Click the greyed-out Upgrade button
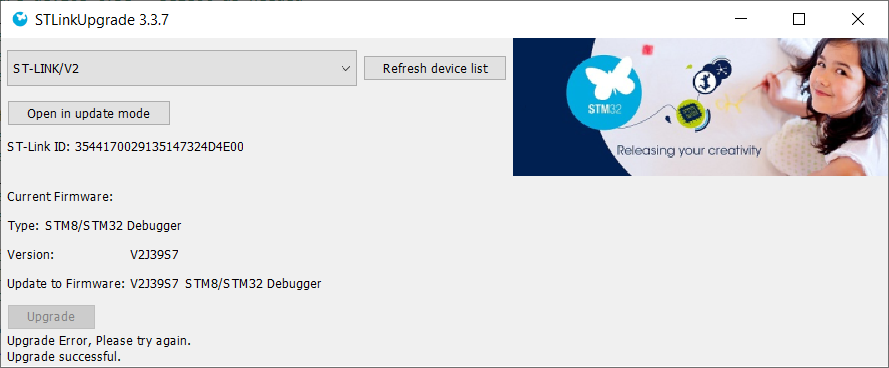The height and width of the screenshot is (368, 889). [x=51, y=316]
